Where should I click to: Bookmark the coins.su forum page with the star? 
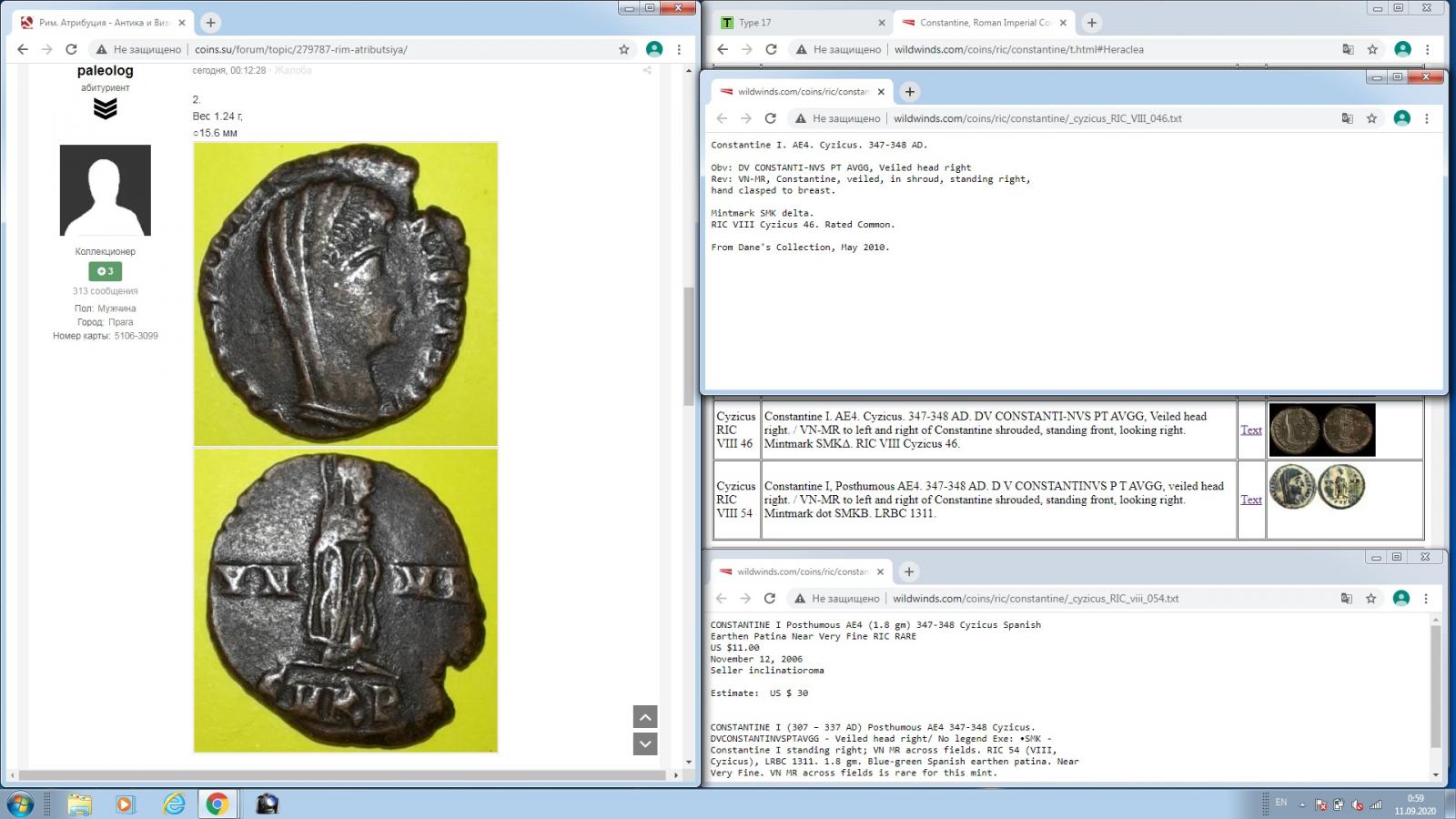(x=623, y=49)
